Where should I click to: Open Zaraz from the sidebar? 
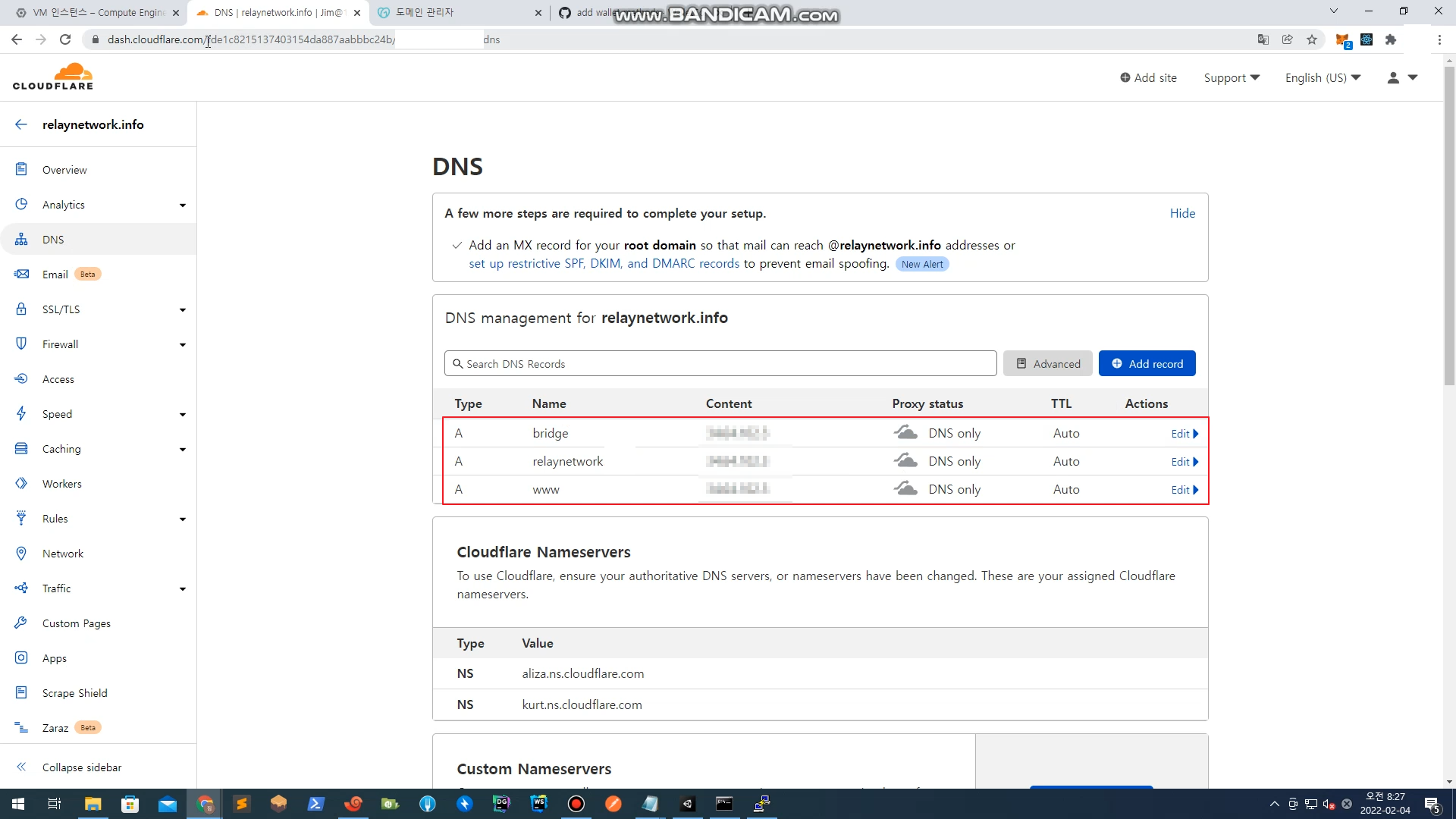55,727
